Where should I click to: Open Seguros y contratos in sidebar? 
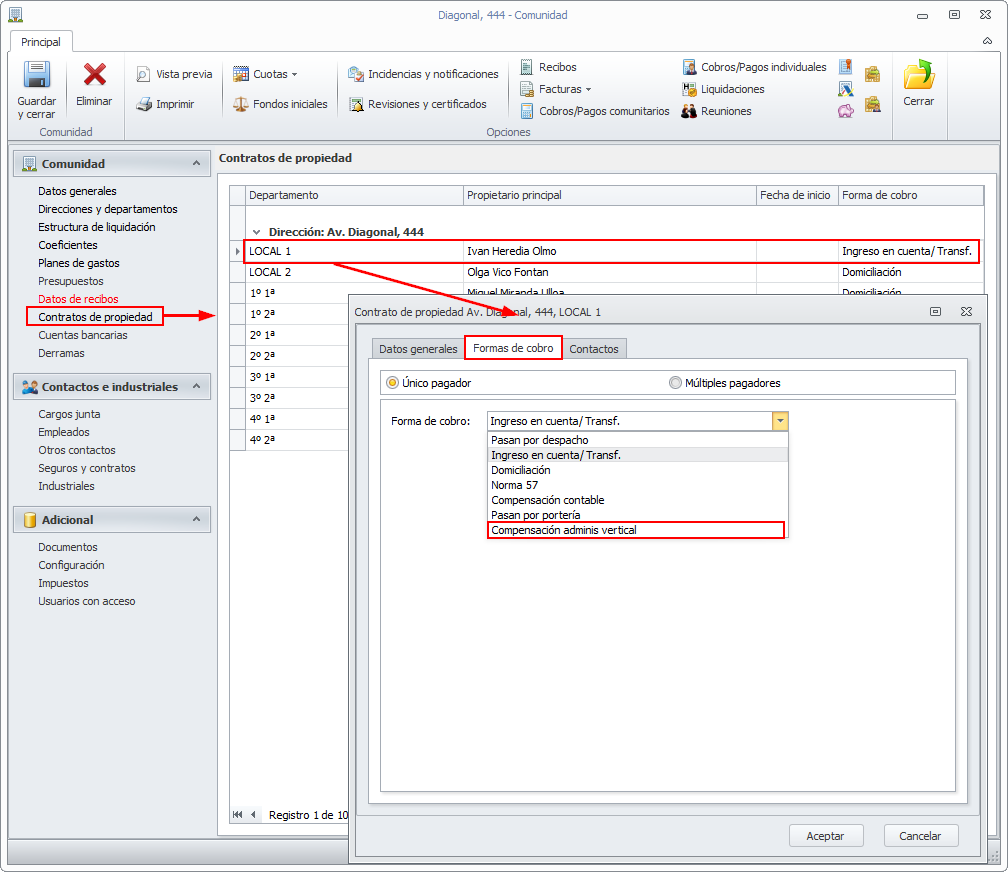pos(87,468)
